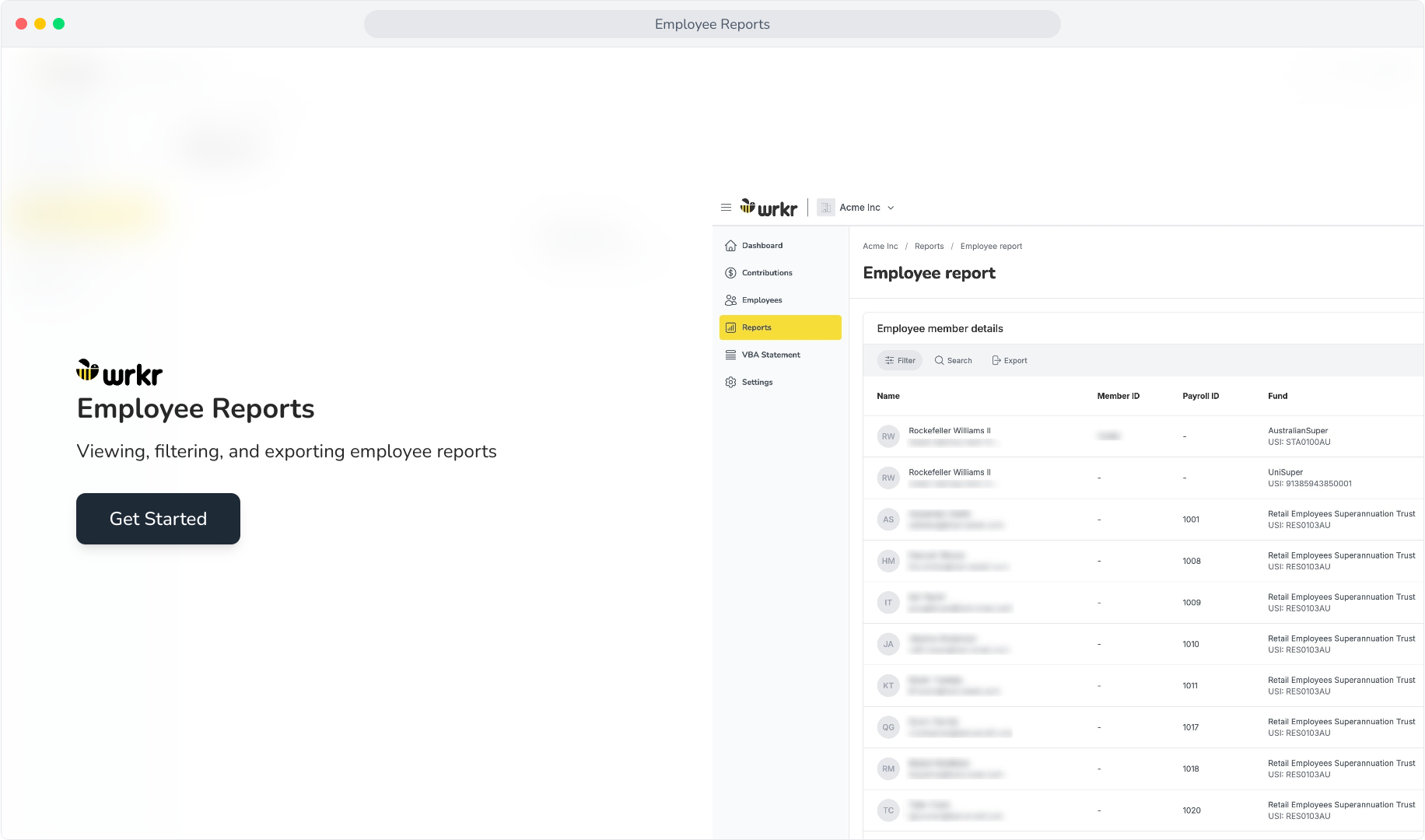
Task: Open the hamburger menu icon
Action: (726, 208)
